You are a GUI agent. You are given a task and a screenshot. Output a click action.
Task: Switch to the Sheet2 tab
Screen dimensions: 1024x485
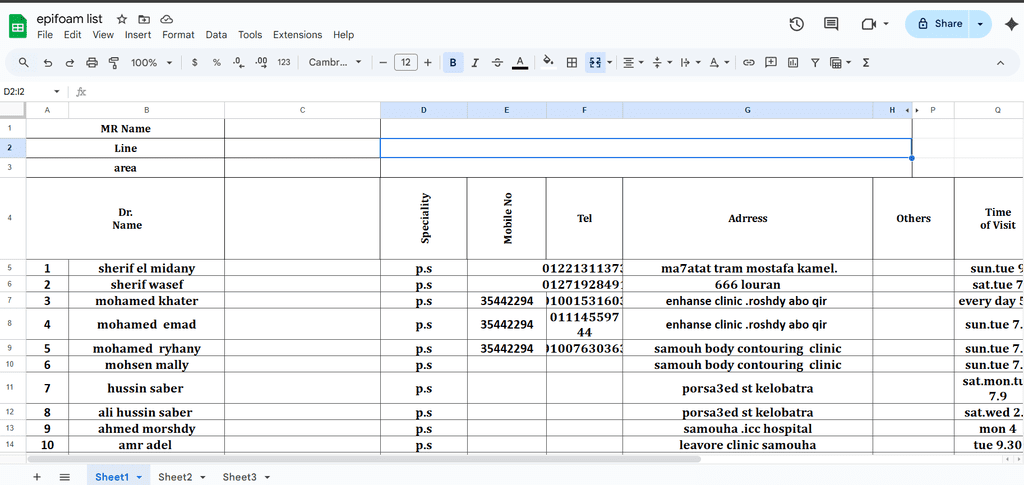pyautogui.click(x=174, y=477)
